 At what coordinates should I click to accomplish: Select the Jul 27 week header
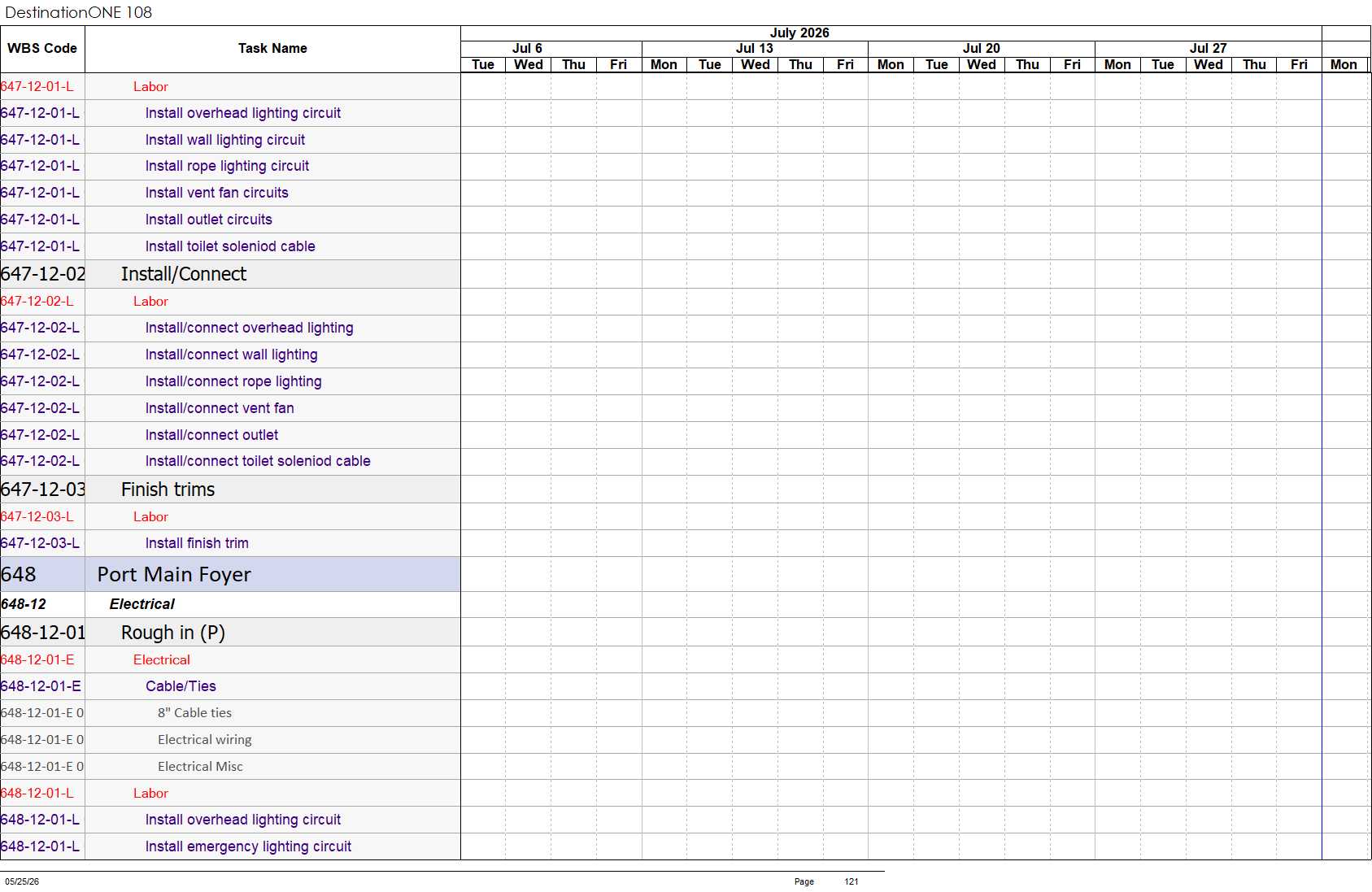(1209, 49)
